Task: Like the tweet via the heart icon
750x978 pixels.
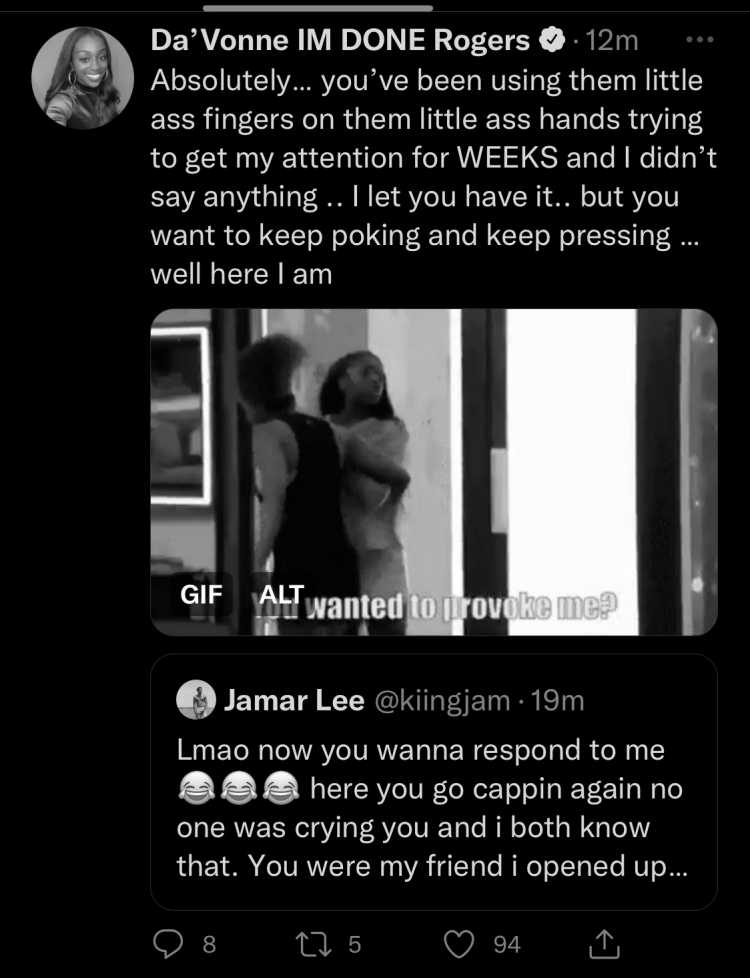Action: pyautogui.click(x=459, y=944)
